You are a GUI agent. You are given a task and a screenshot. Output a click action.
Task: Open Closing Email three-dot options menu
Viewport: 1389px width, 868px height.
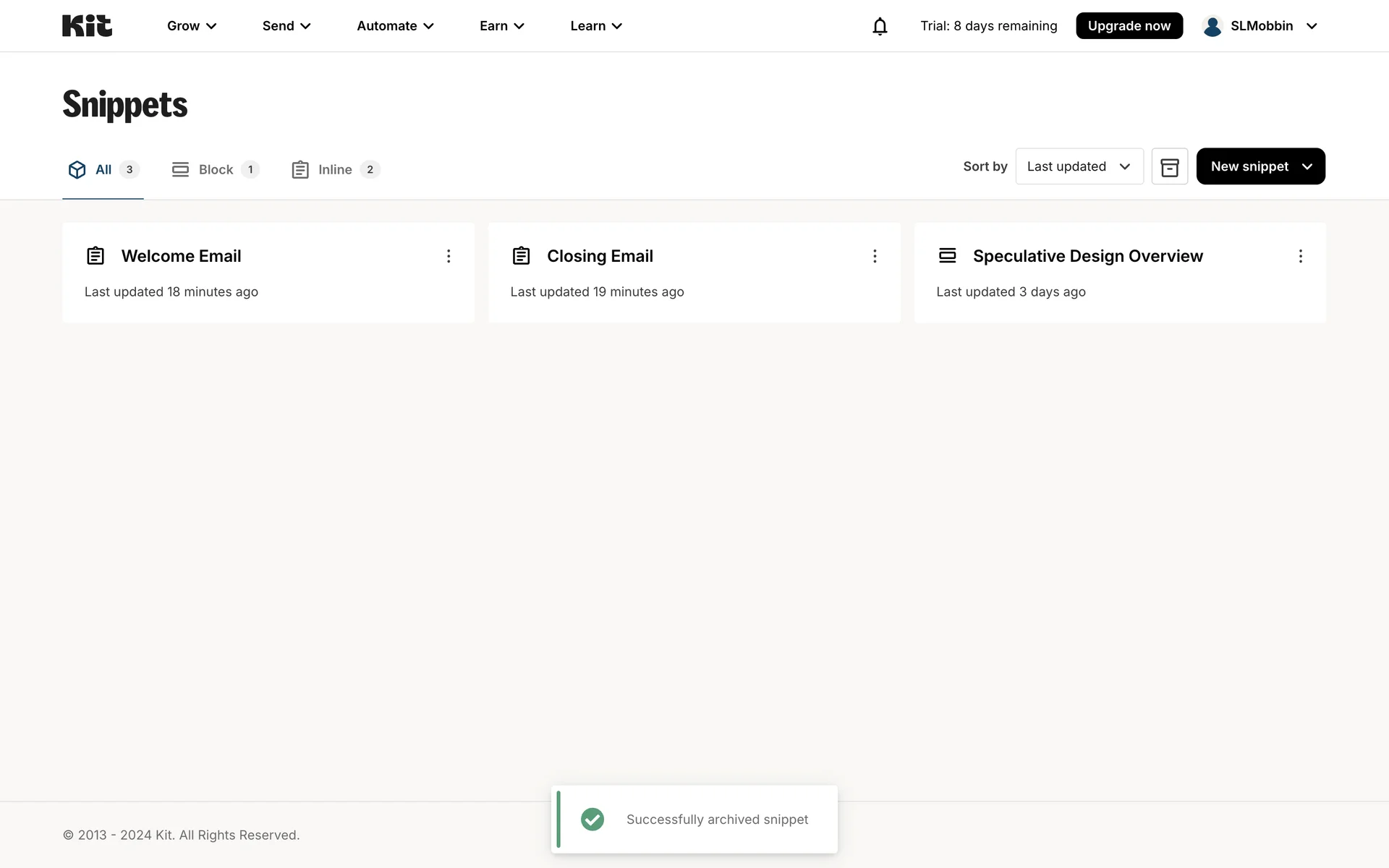(x=875, y=256)
